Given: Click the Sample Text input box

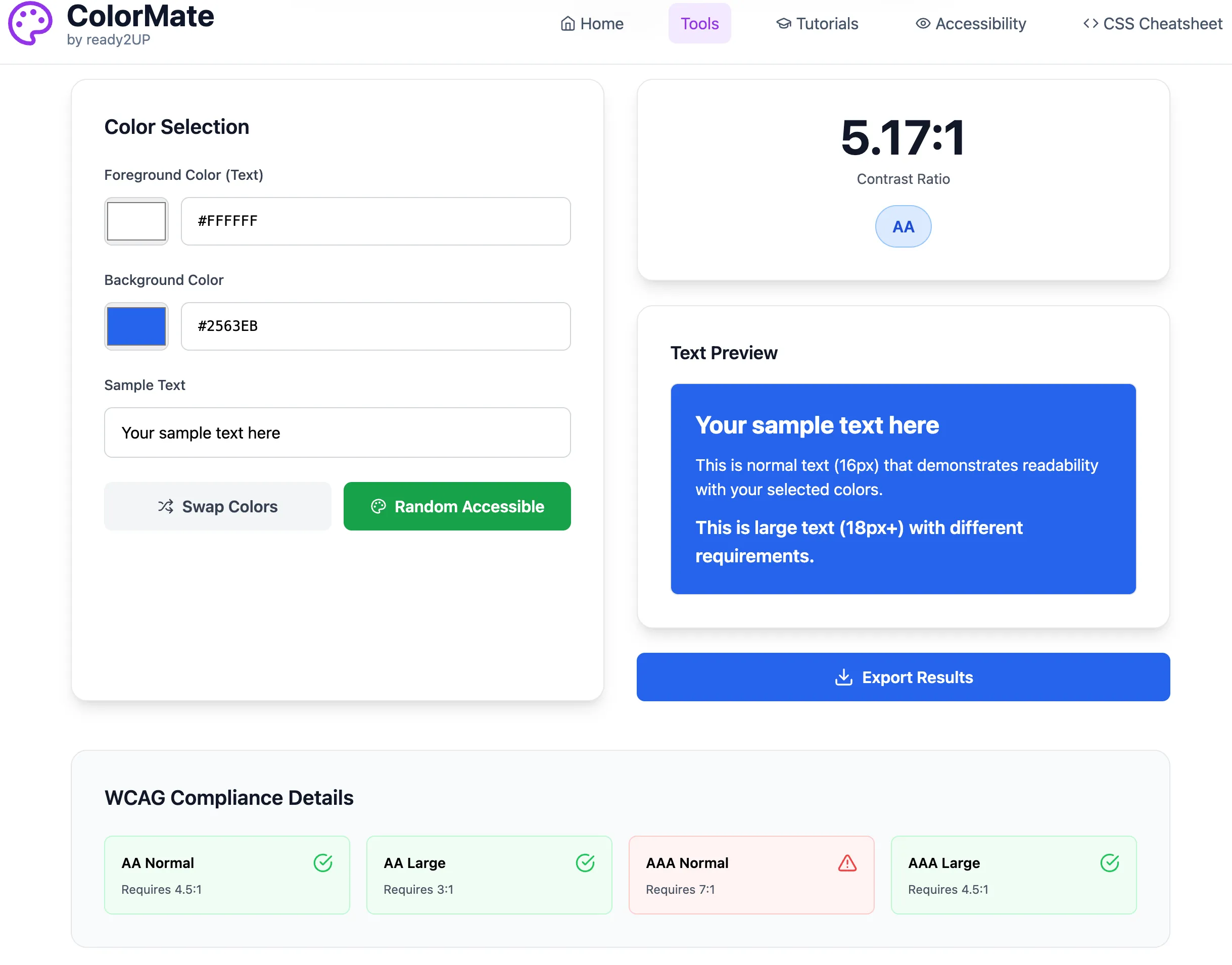Looking at the screenshot, I should pos(337,433).
